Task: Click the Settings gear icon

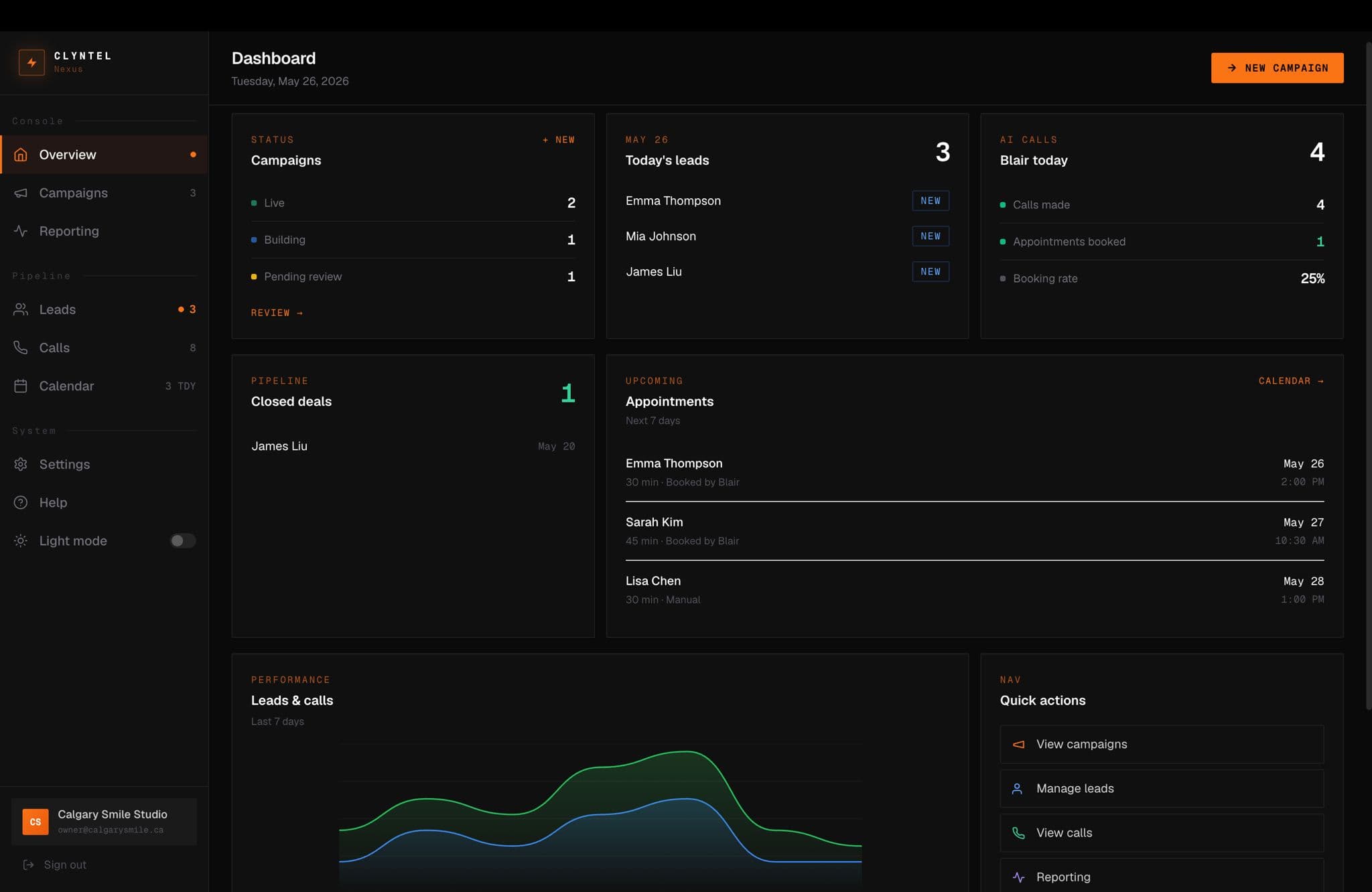Action: 21,464
